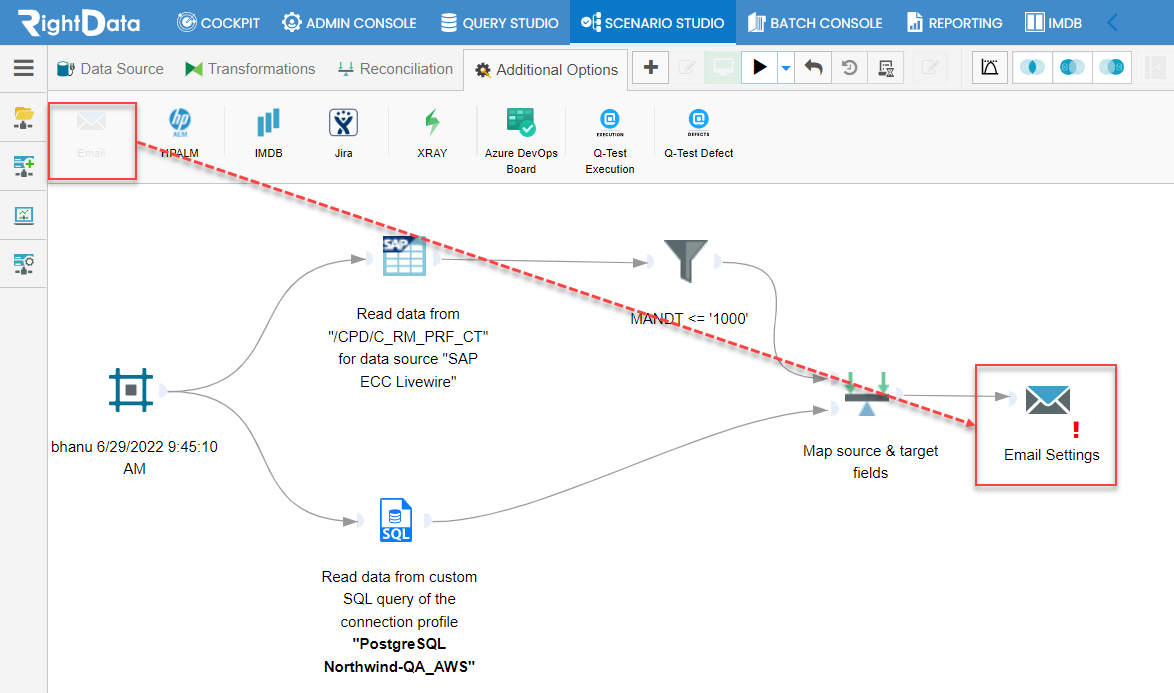This screenshot has height=693, width=1174.
Task: Click the undo arrow toolbar button
Action: click(x=813, y=67)
